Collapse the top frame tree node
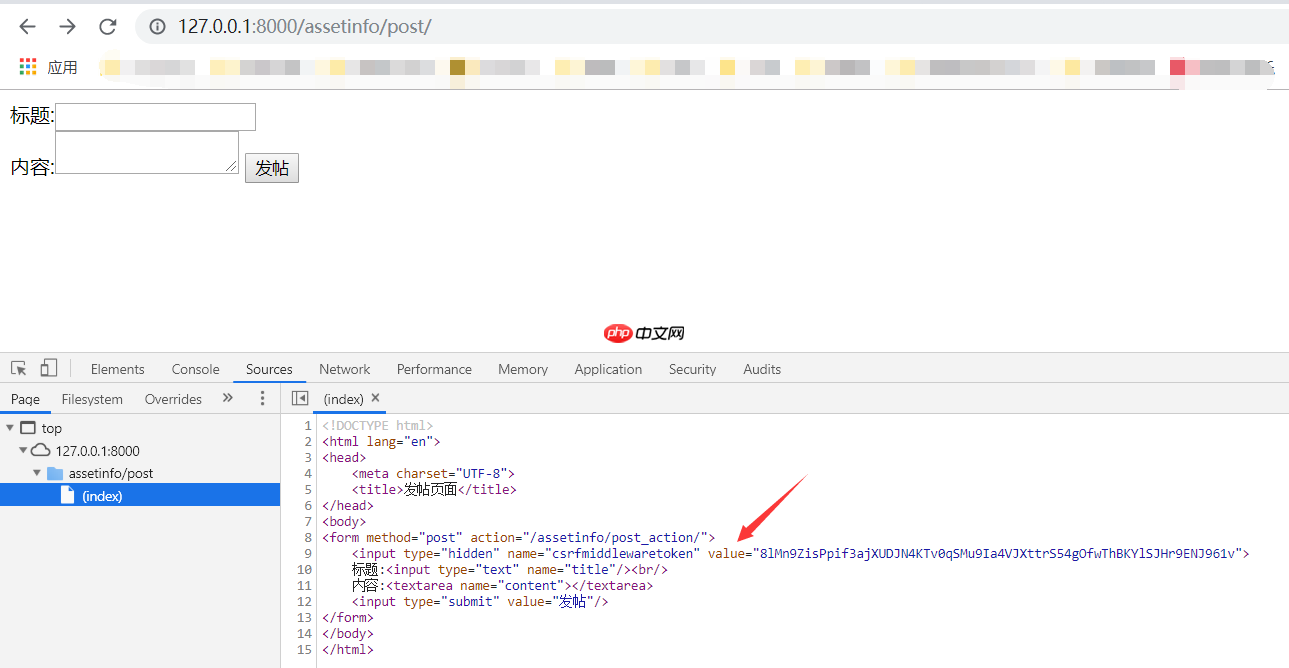The width and height of the screenshot is (1289, 668). click(x=10, y=428)
